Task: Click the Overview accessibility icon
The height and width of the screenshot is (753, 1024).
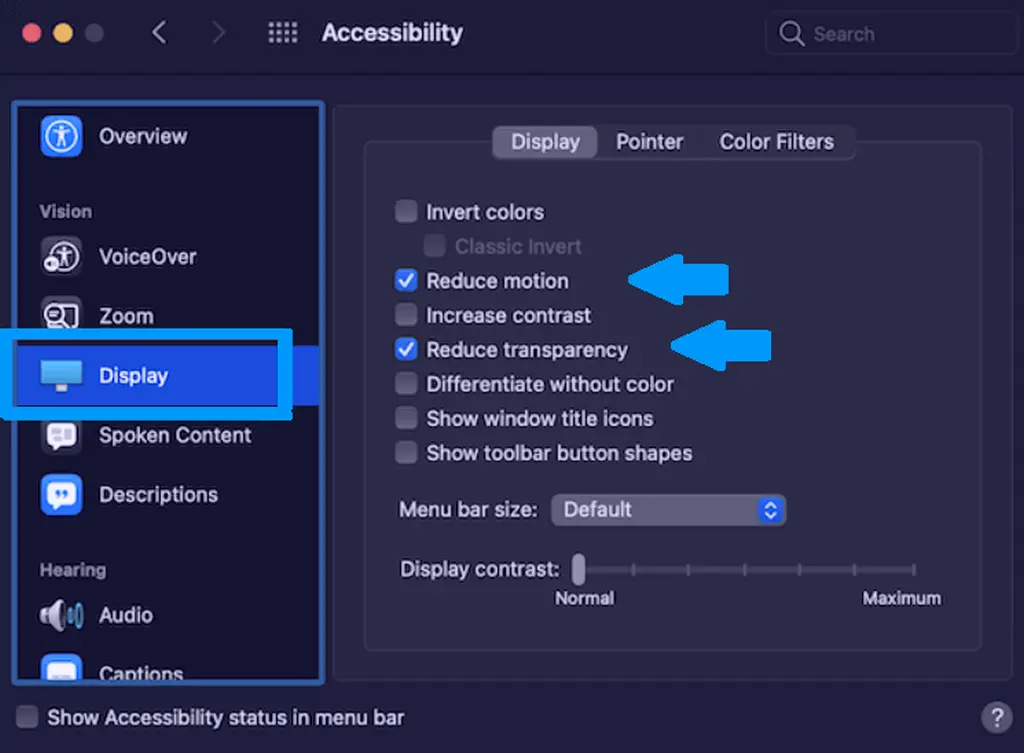Action: coord(61,136)
